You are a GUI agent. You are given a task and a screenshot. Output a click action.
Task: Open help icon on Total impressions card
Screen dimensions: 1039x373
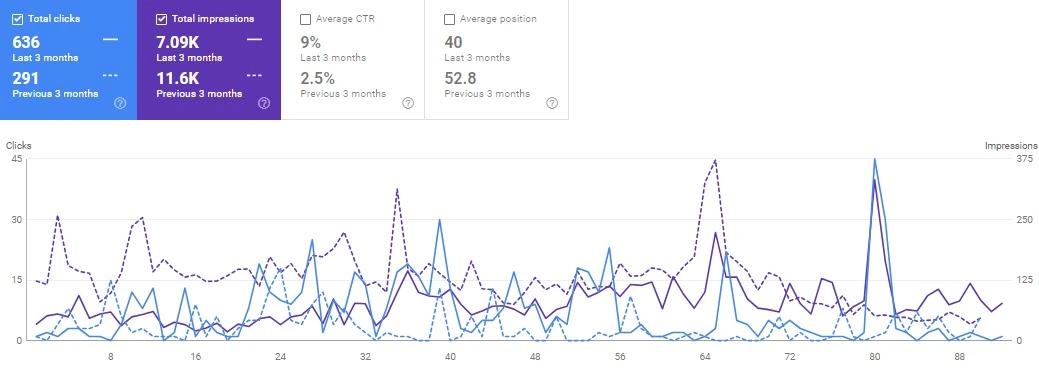[x=264, y=103]
